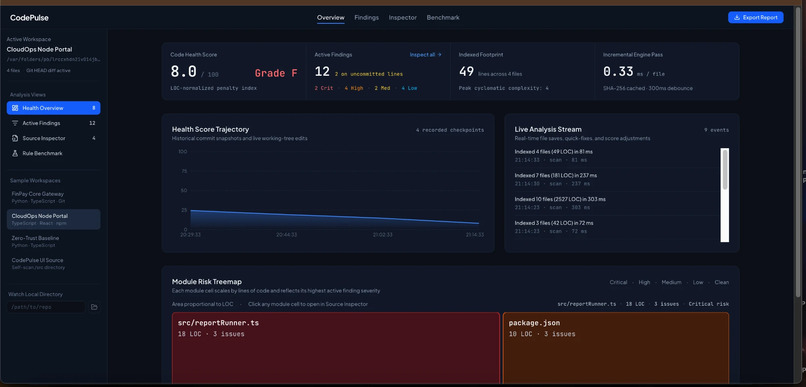
Task: Click the Health Overview grid icon
Action: point(15,108)
